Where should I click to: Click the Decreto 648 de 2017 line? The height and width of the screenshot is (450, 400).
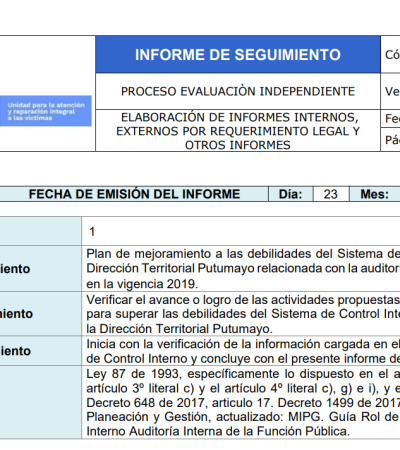[x=243, y=403]
